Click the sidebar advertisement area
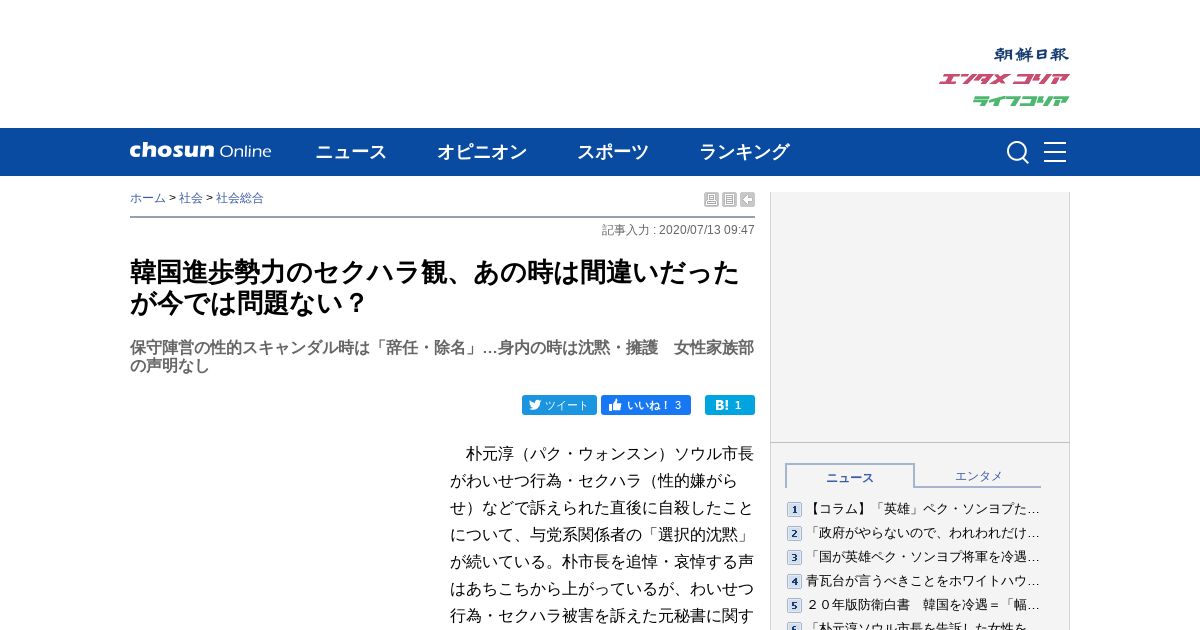Image resolution: width=1200 pixels, height=630 pixels. click(920, 317)
